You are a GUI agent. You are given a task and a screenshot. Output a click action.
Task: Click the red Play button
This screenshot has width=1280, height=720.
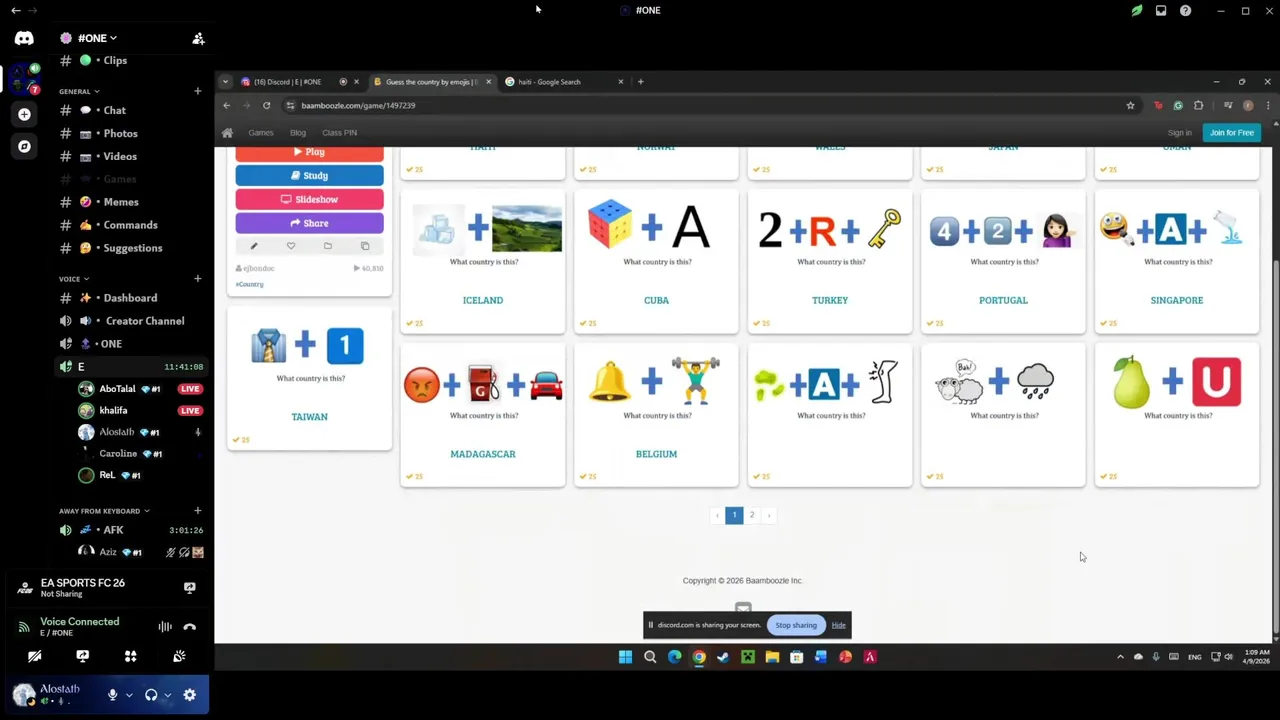[309, 153]
